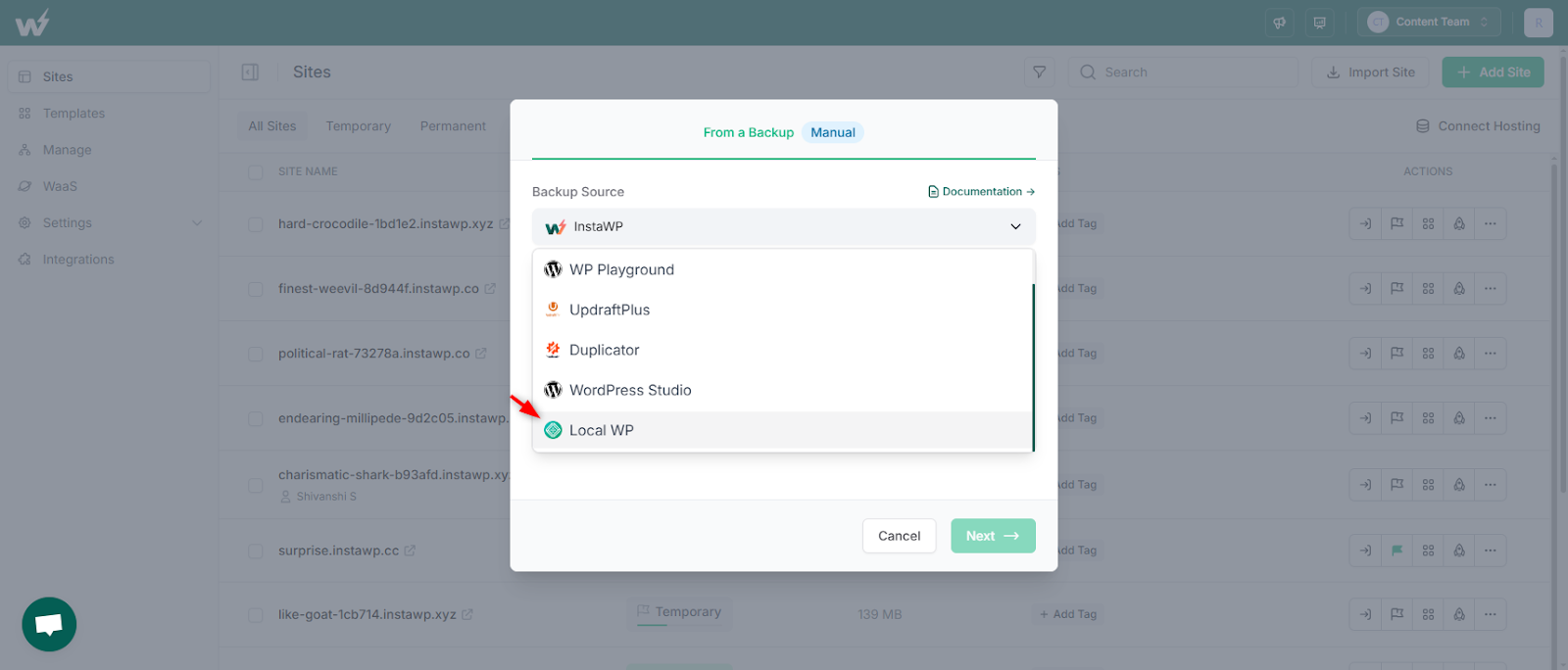Pick UpdraftPlus as backup source
Screen dimensions: 1568x670
782,310
